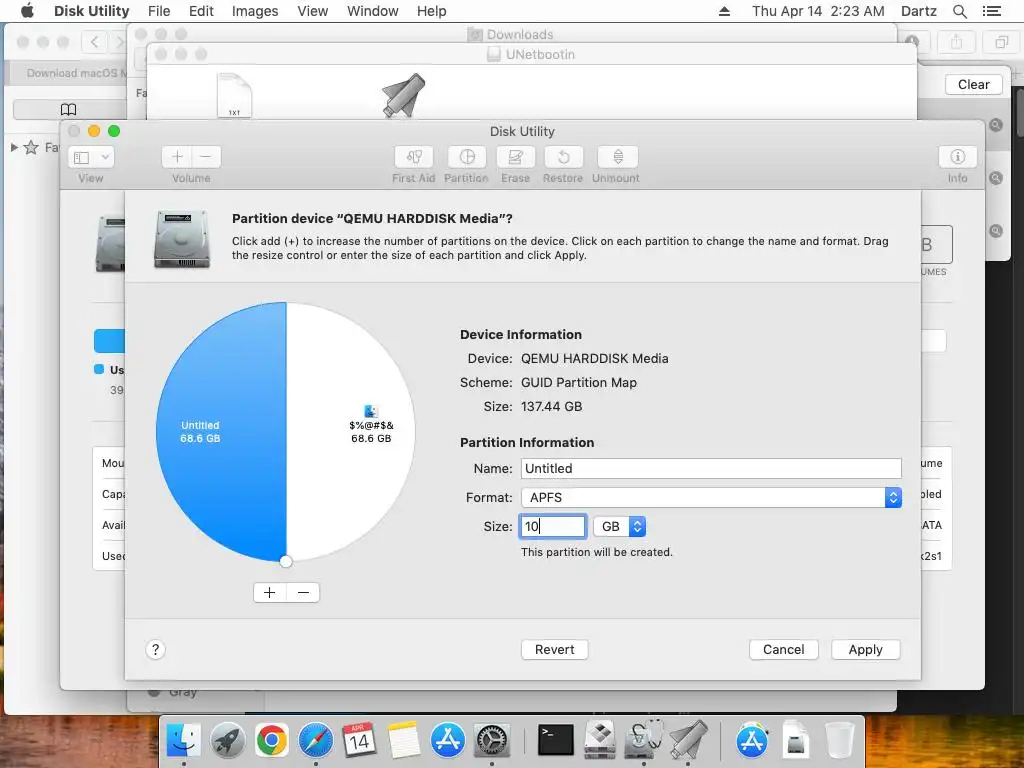Open the File menu

tap(159, 11)
